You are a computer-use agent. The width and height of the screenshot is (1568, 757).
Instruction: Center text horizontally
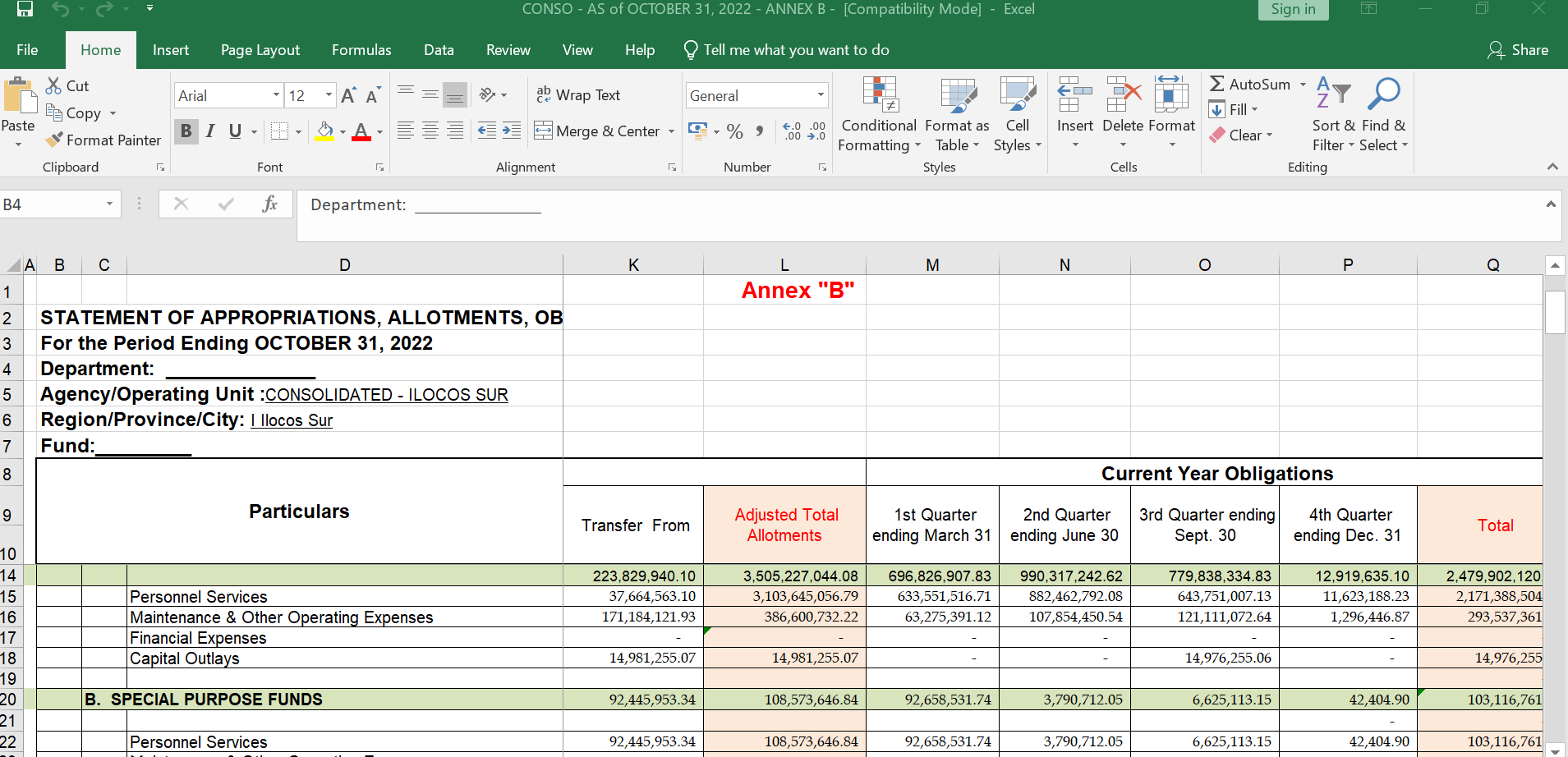pos(430,131)
